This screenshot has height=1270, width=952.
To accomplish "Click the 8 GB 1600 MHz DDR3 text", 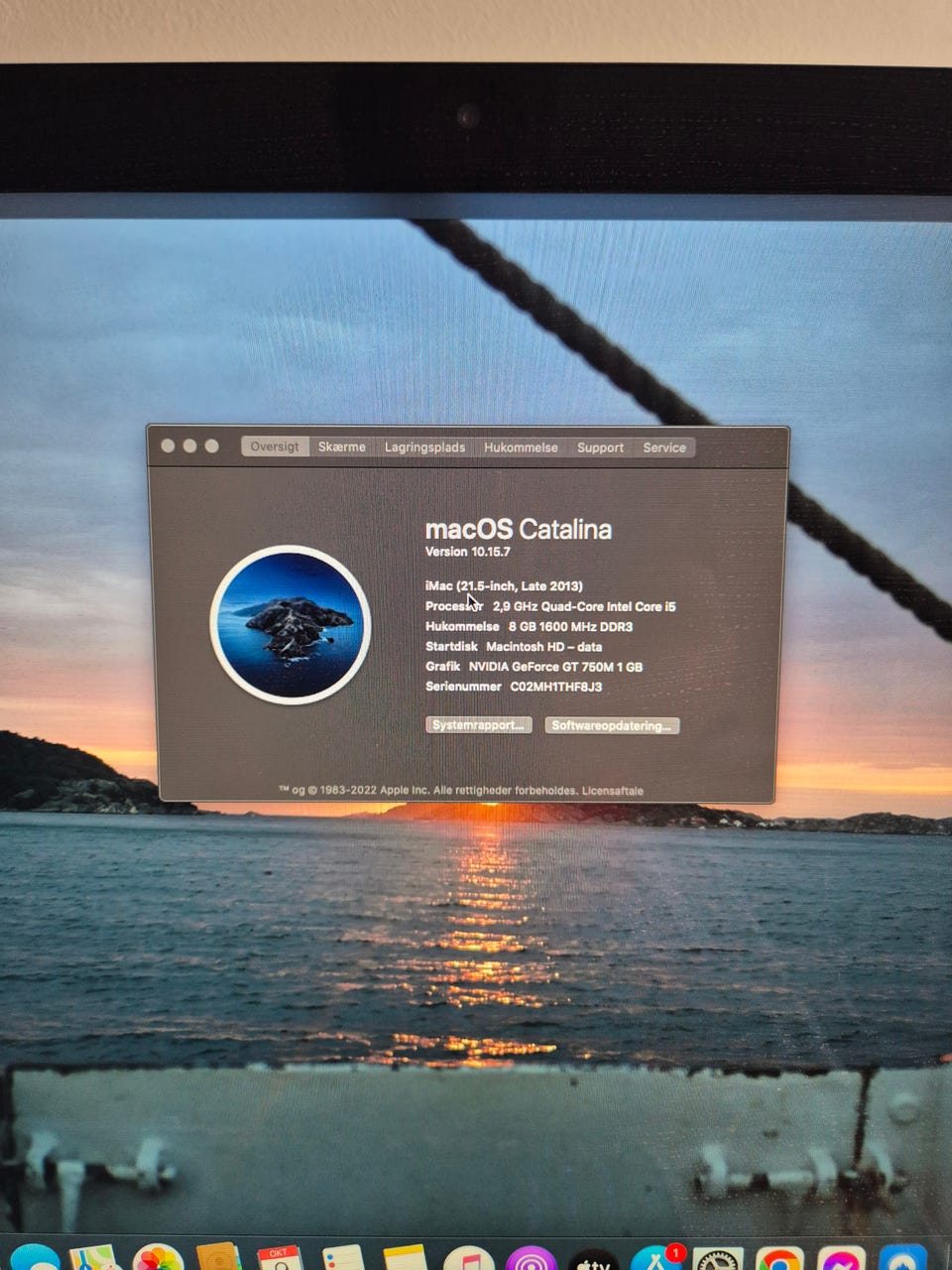I will coord(570,627).
